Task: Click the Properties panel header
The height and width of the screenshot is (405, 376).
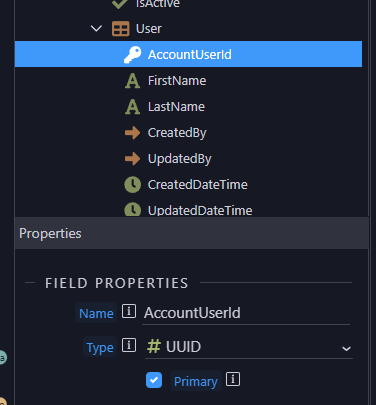Action: point(192,233)
